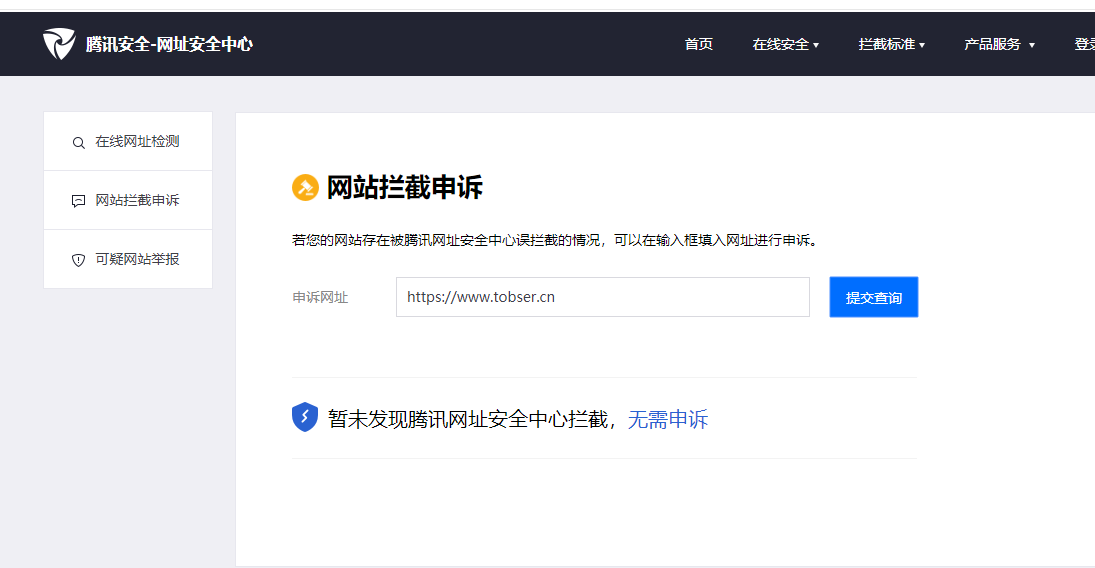Expand the 拦截标准 dropdown arrow
The height and width of the screenshot is (568, 1095).
coord(922,45)
